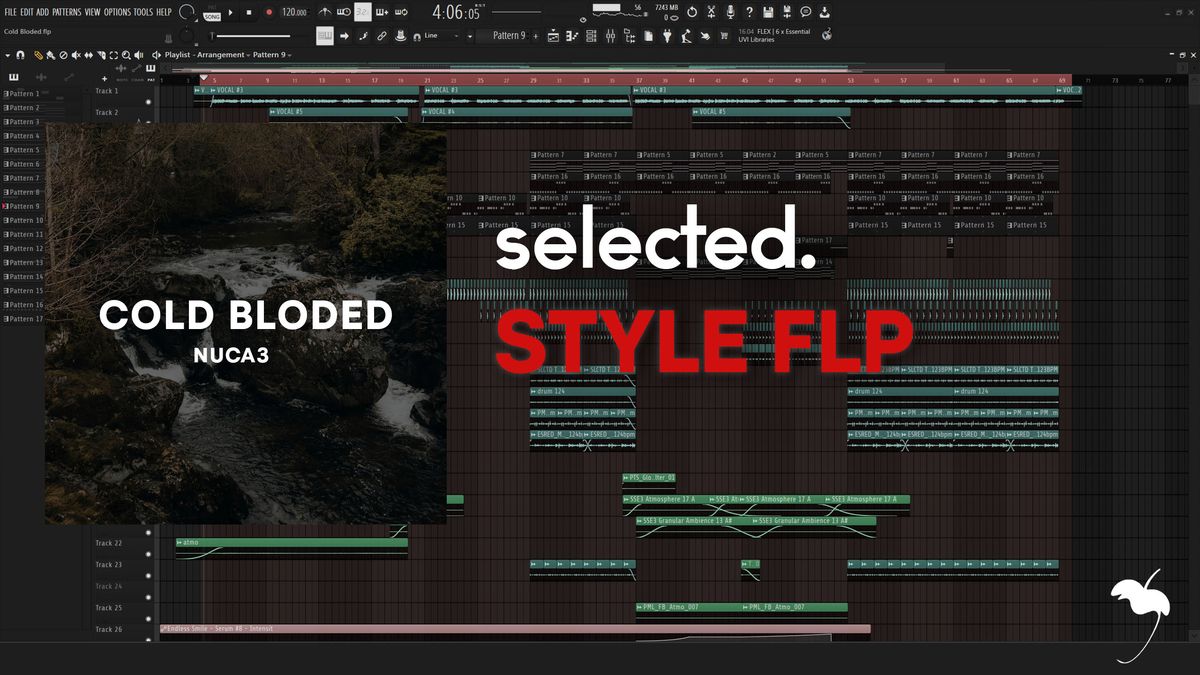Viewport: 1200px width, 675px height.
Task: Open the Mixer view icon
Action: (610, 36)
